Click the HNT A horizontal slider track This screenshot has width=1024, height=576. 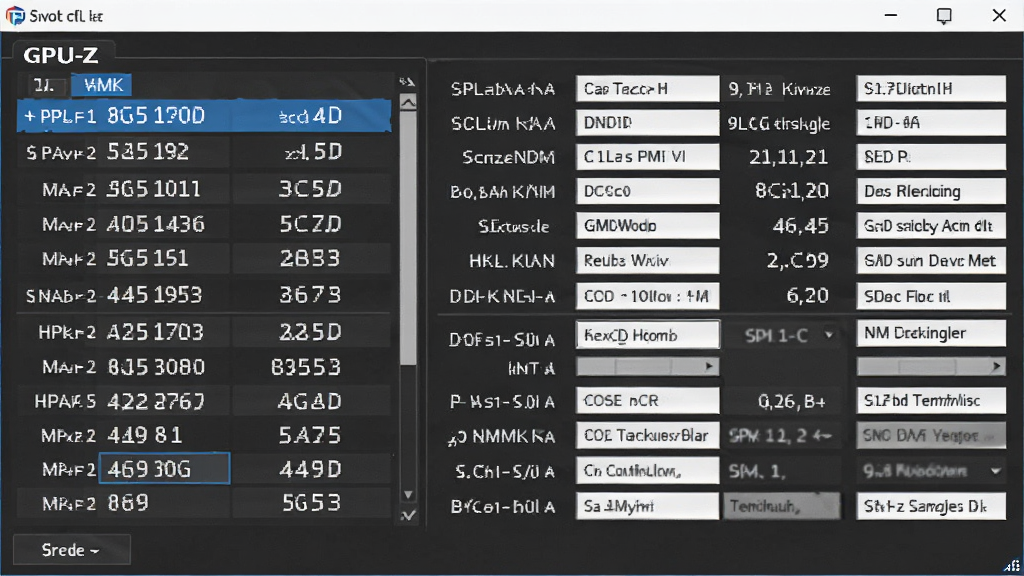[647, 367]
